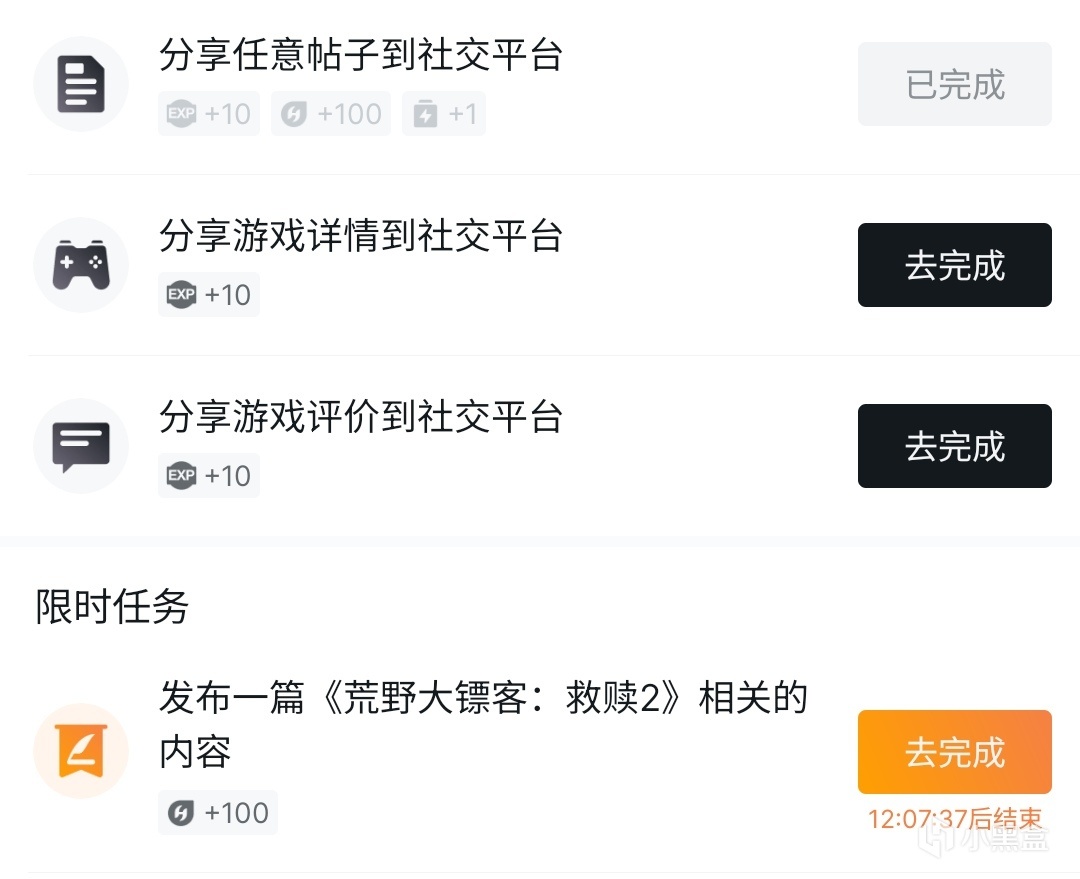Tap the orange 去完成 button
This screenshot has width=1080, height=879.
point(954,752)
